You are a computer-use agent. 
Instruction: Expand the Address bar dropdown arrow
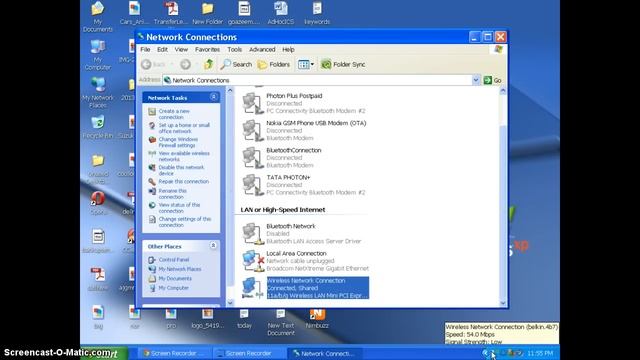pyautogui.click(x=476, y=80)
